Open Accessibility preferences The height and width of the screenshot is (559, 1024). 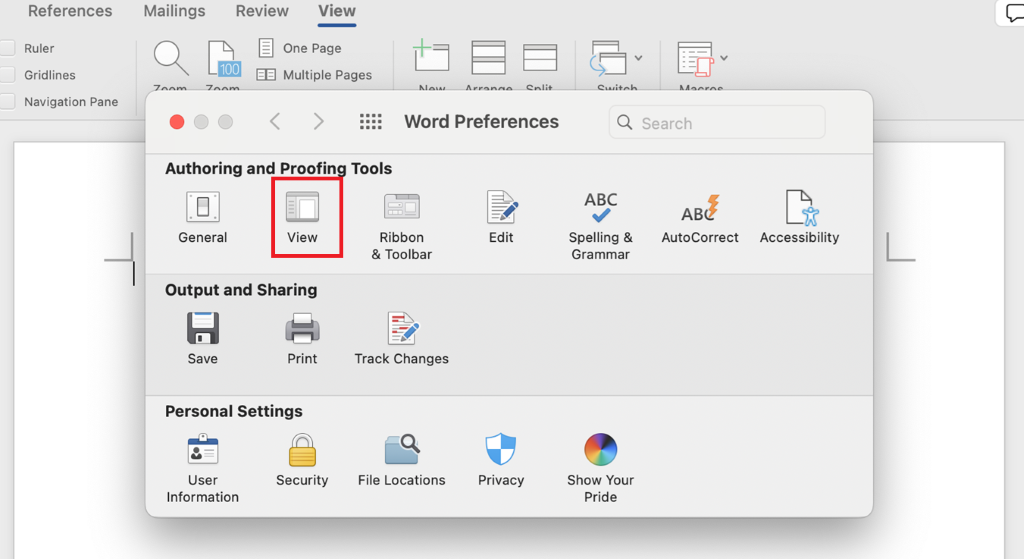(799, 218)
